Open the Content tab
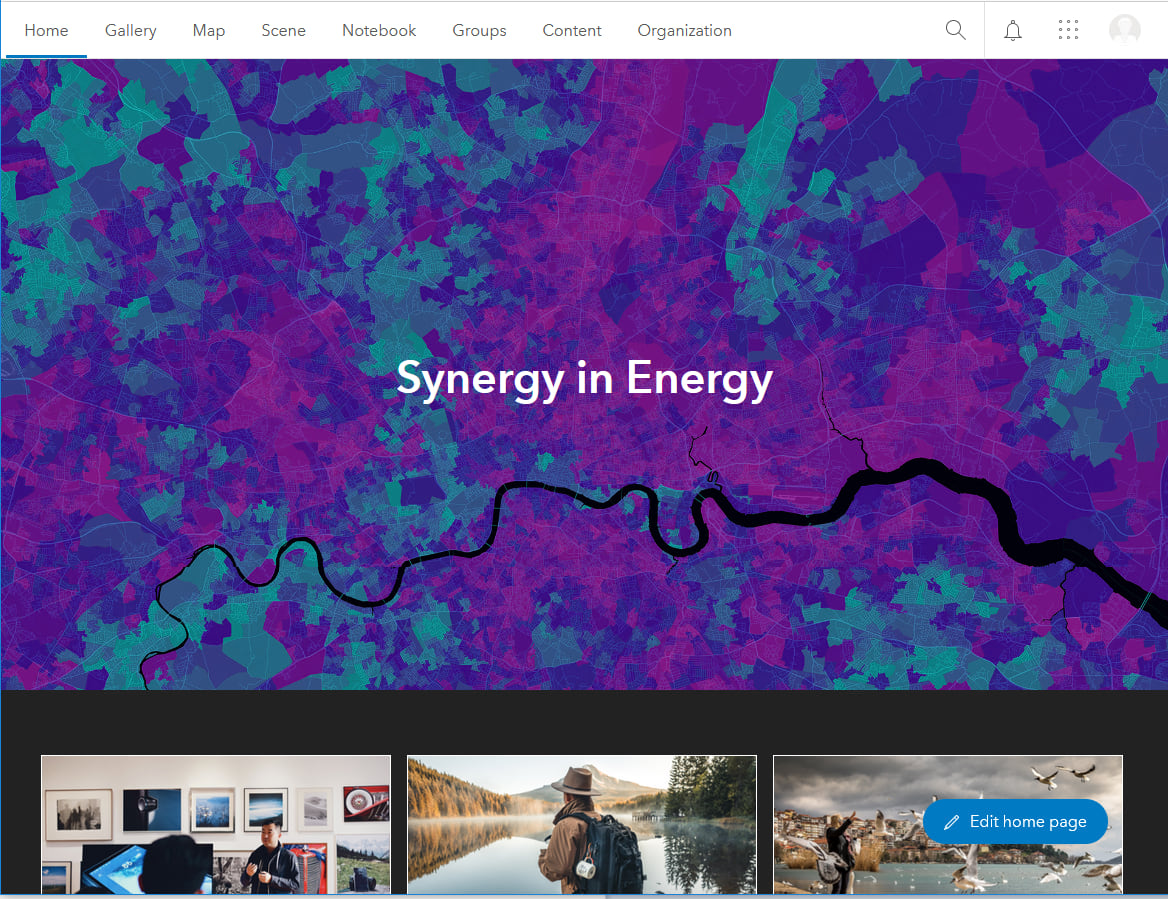This screenshot has height=900, width=1168. click(571, 30)
